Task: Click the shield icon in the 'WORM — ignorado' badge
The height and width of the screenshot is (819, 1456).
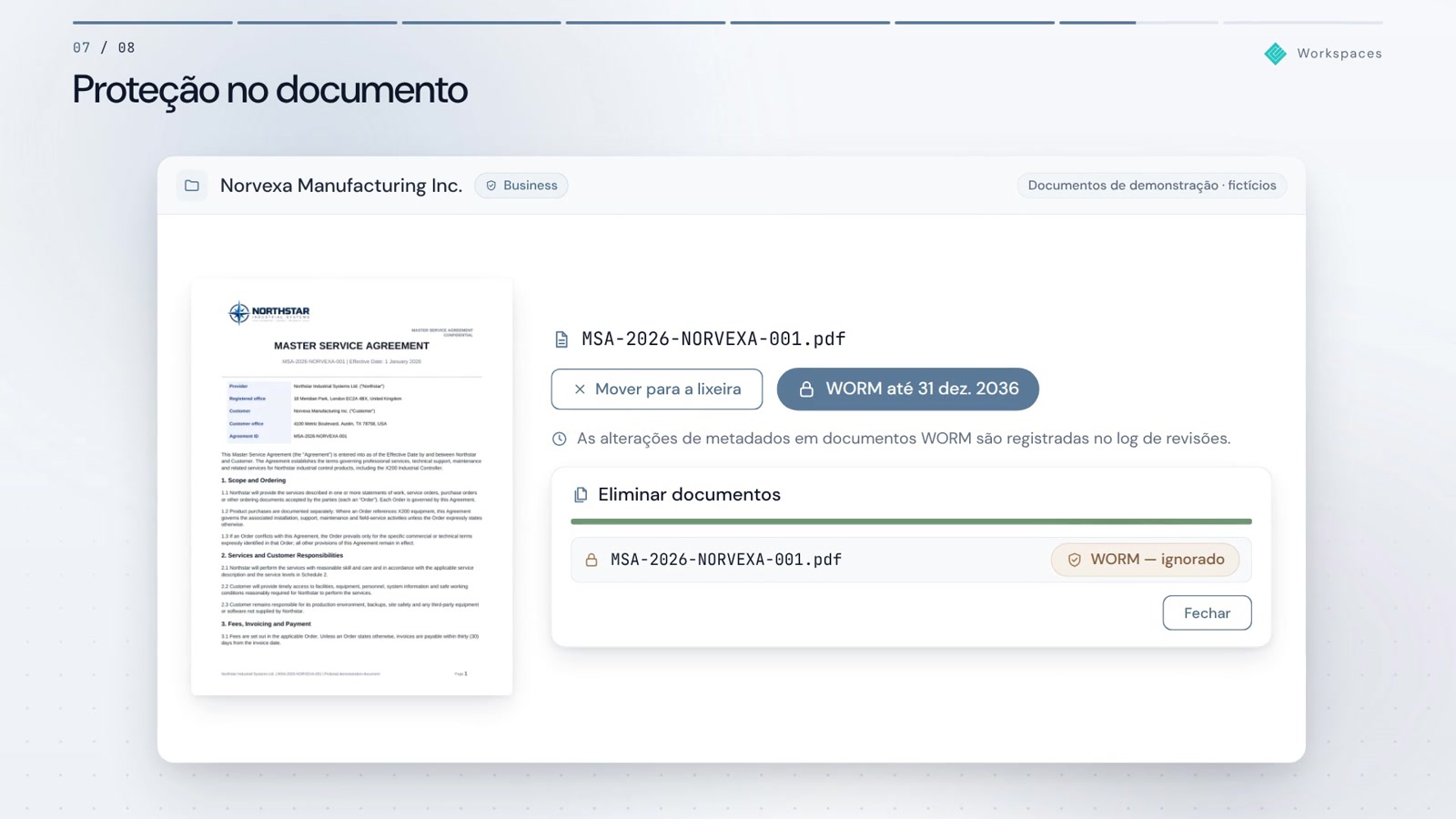Action: 1075,561
